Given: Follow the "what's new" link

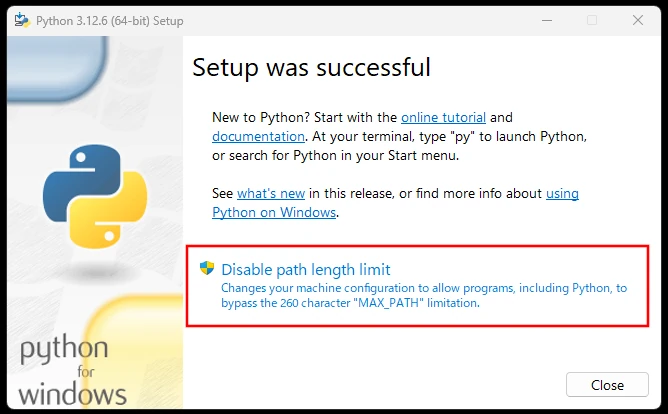Looking at the screenshot, I should (x=271, y=193).
